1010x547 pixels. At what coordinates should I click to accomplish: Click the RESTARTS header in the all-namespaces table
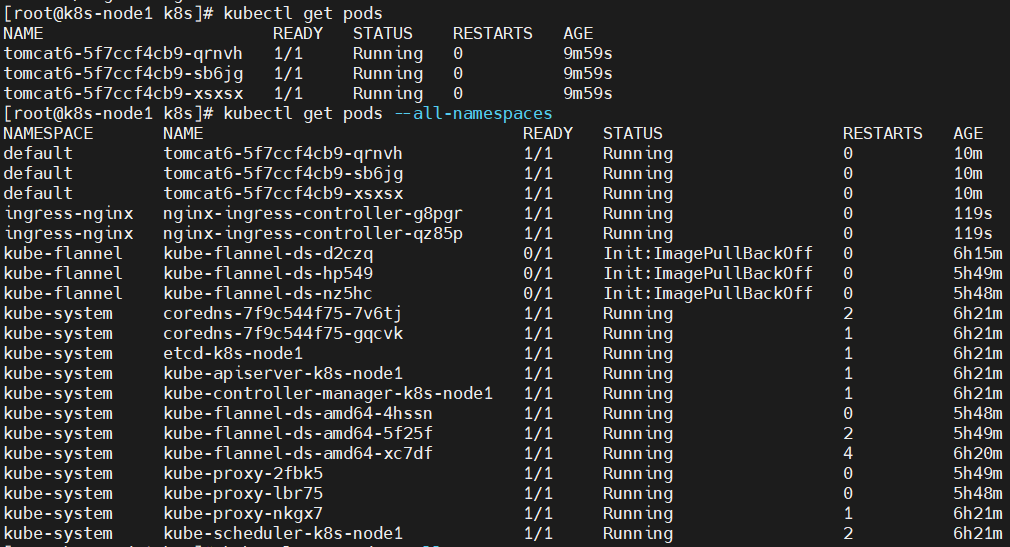[x=882, y=133]
